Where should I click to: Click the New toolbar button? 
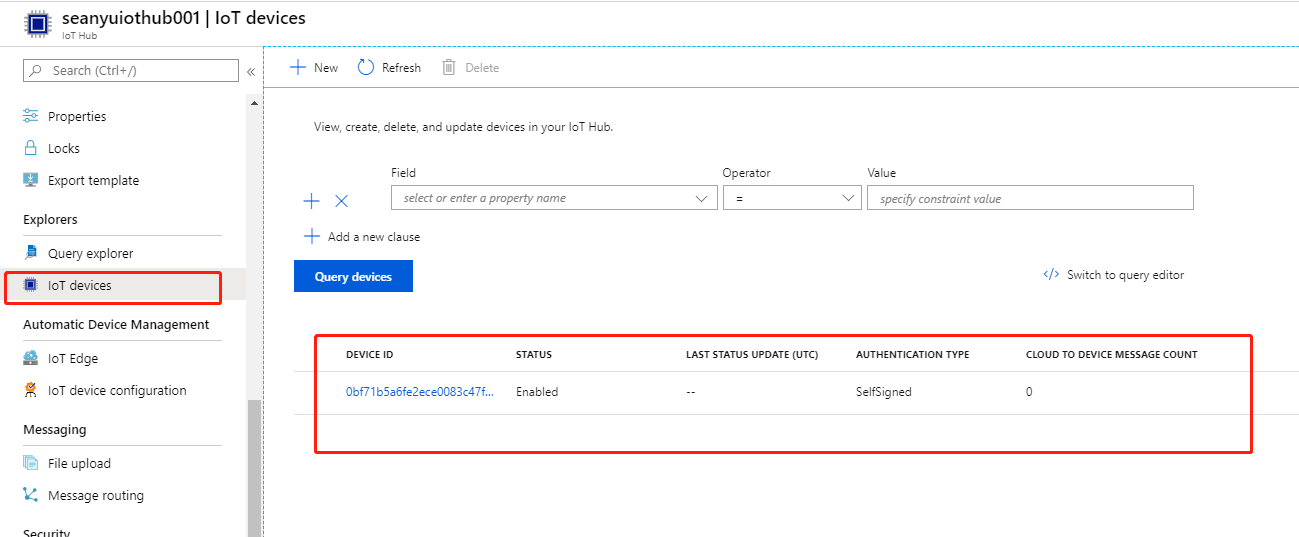314,67
